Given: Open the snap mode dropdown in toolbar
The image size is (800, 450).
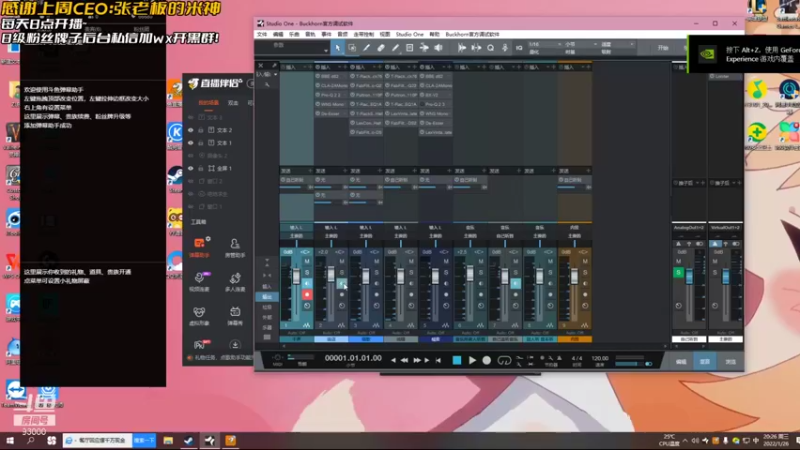Looking at the screenshot, I should 617,44.
